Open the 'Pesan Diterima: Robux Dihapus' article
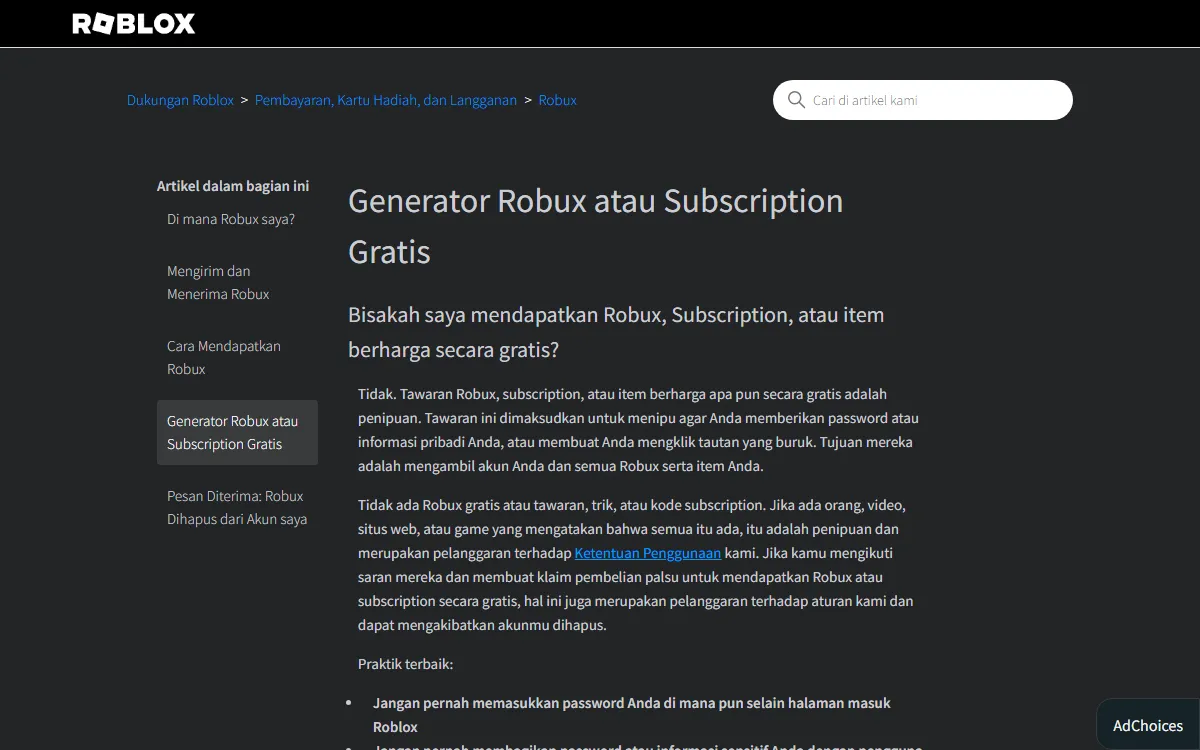This screenshot has height=750, width=1200. pos(237,507)
